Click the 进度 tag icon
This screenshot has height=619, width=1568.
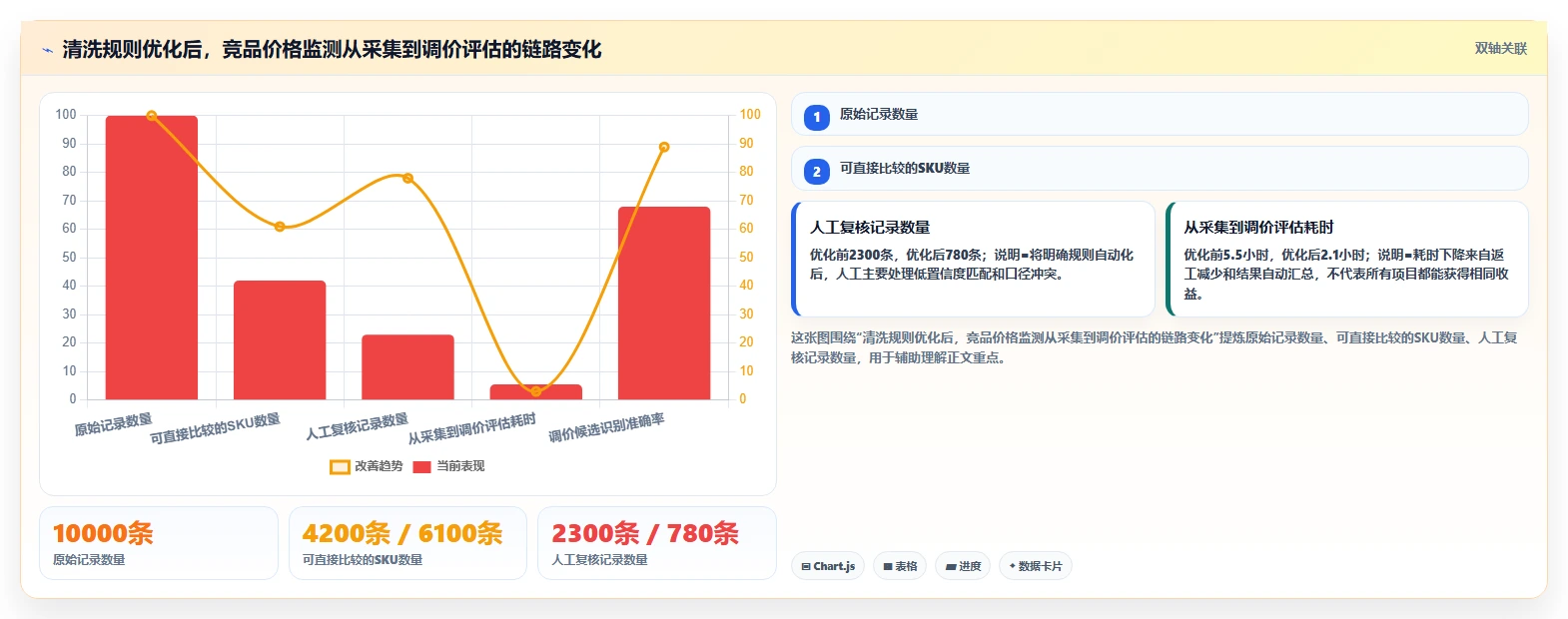(951, 567)
